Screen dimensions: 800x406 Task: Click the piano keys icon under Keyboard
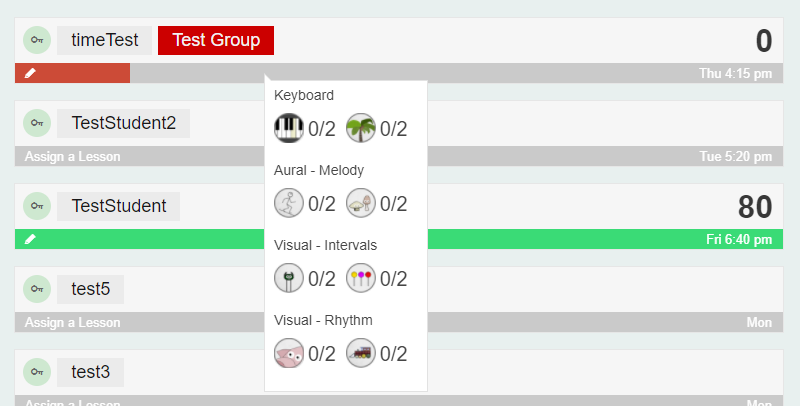(289, 128)
